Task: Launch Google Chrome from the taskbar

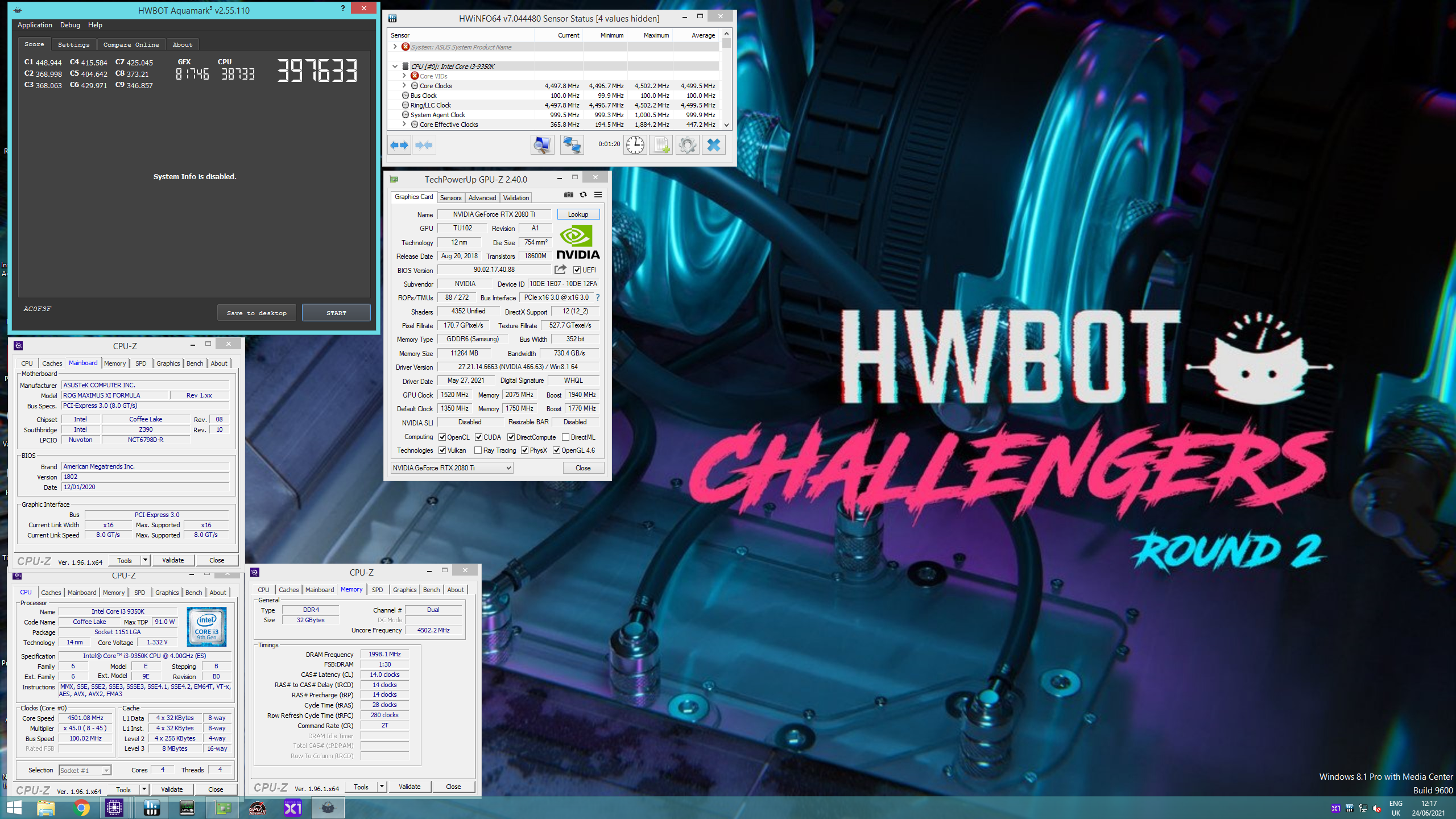Action: [81, 808]
